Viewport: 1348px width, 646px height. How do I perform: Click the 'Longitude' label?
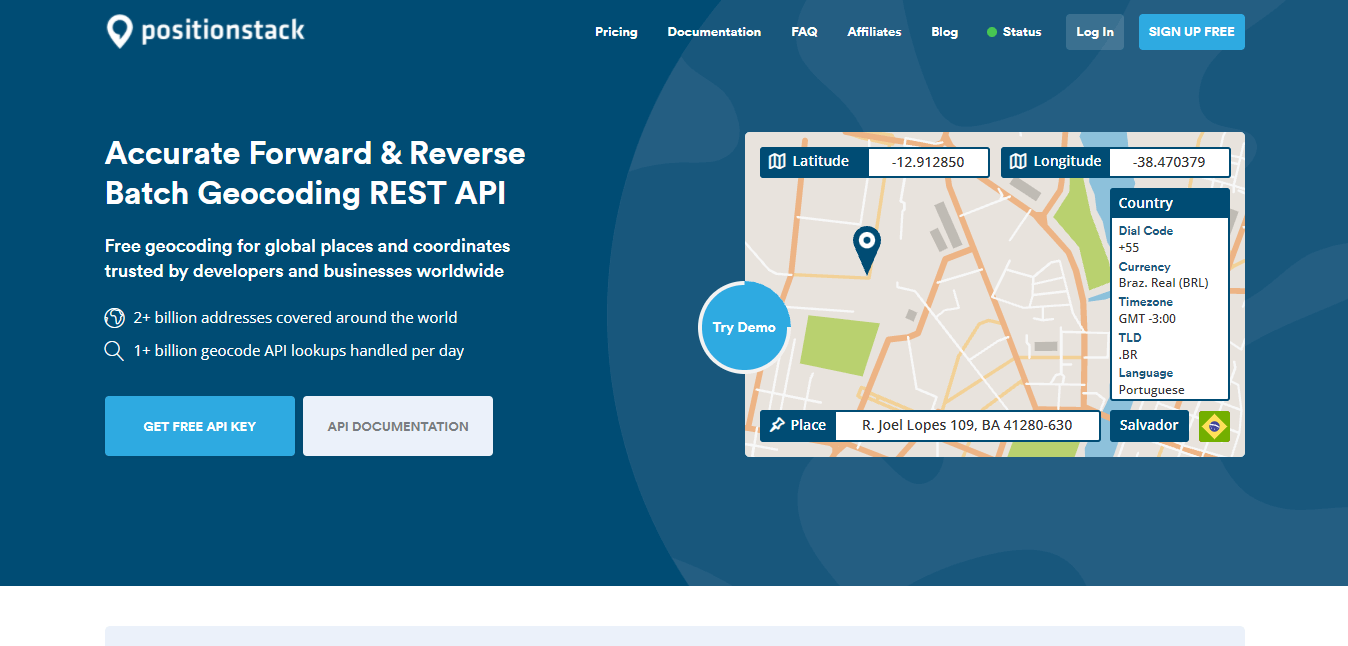(x=1068, y=162)
